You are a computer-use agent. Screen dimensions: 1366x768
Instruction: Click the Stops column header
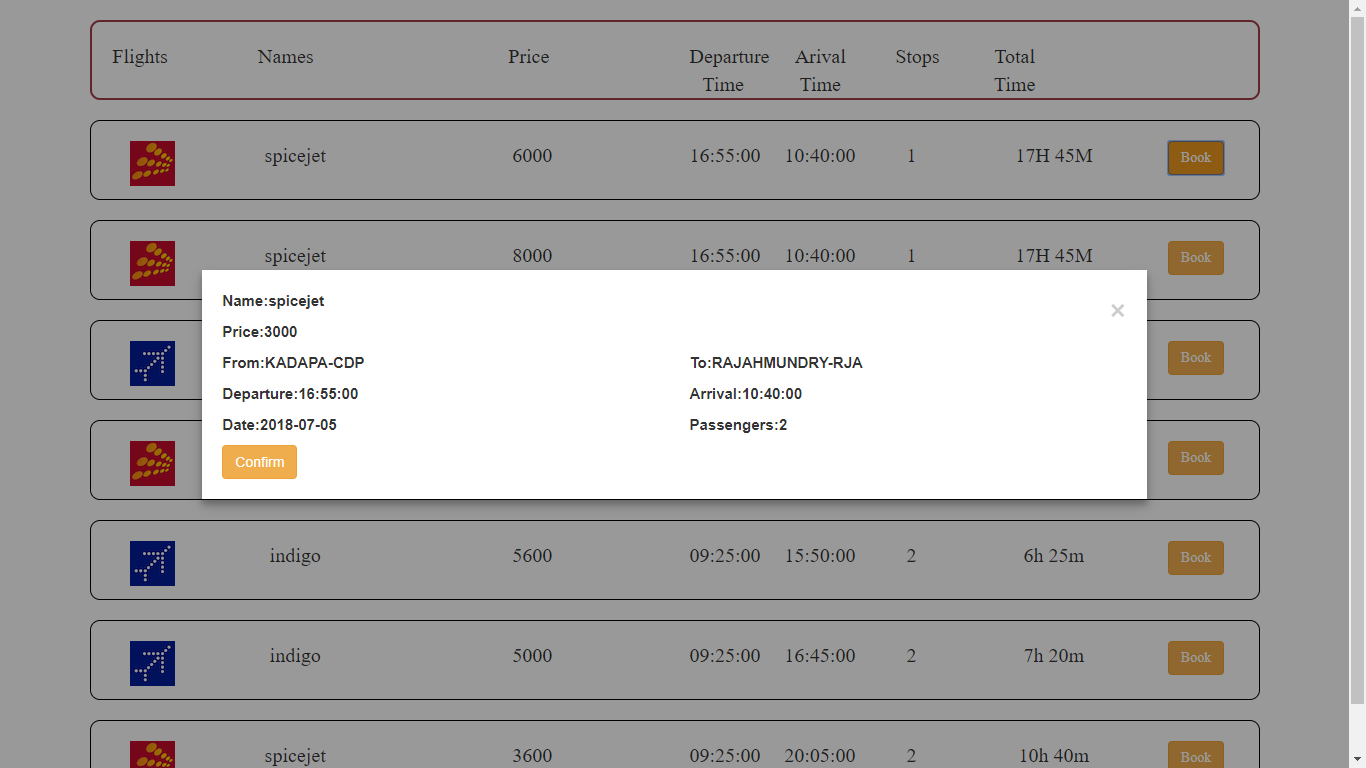coord(917,57)
